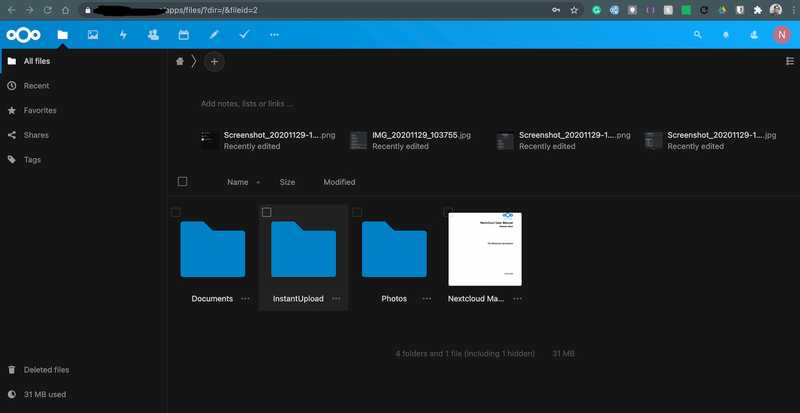The width and height of the screenshot is (800, 413).
Task: Open the Contacts app icon
Action: point(153,34)
